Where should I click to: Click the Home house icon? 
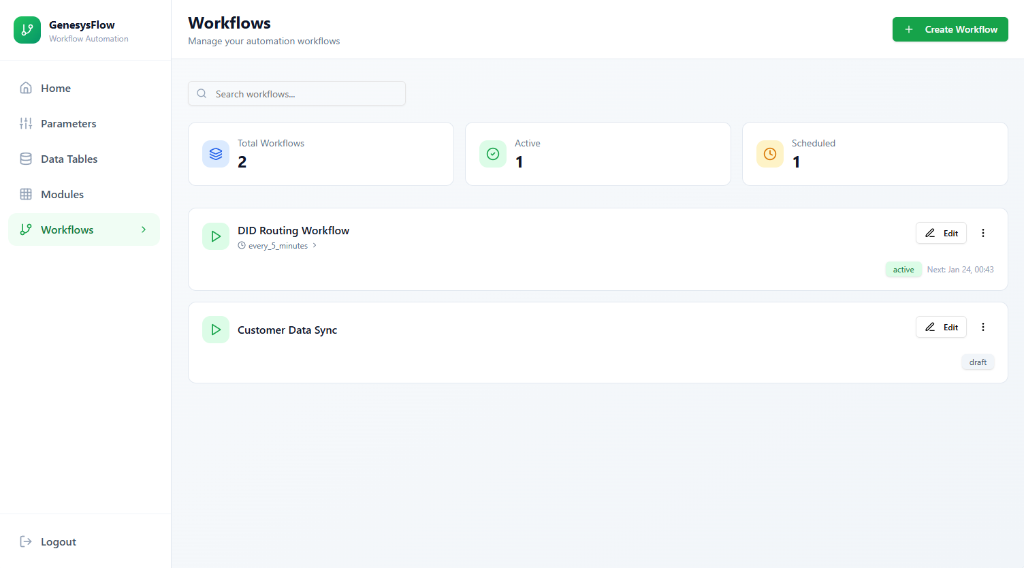[x=25, y=88]
